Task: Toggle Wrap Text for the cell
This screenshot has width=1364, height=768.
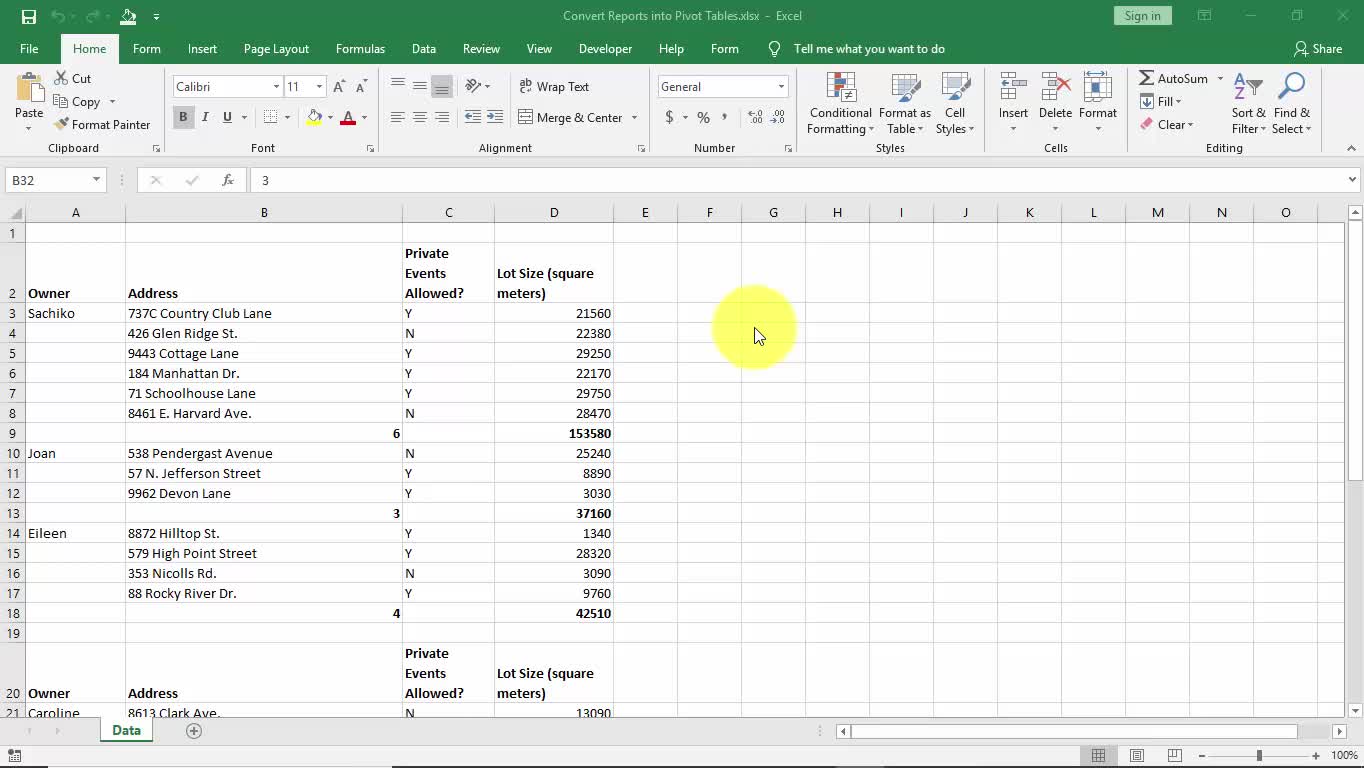Action: click(554, 87)
